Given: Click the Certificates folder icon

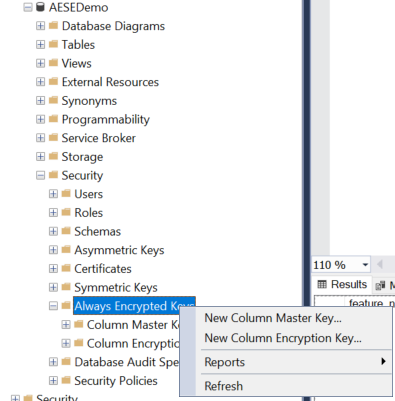Looking at the screenshot, I should [x=66, y=268].
